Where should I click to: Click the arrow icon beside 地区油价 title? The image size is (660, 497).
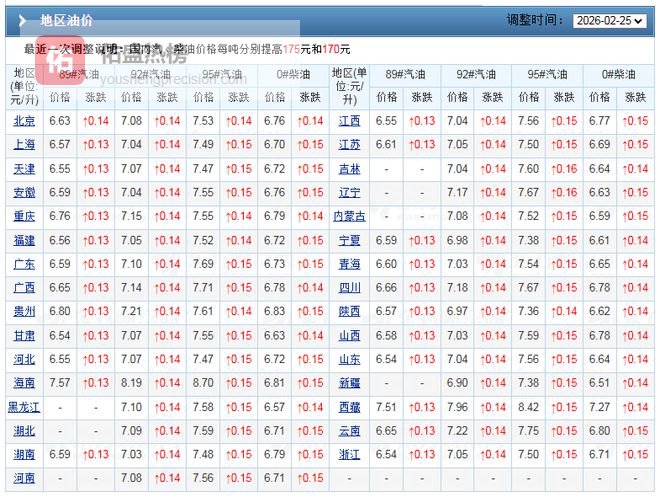[x=21, y=19]
